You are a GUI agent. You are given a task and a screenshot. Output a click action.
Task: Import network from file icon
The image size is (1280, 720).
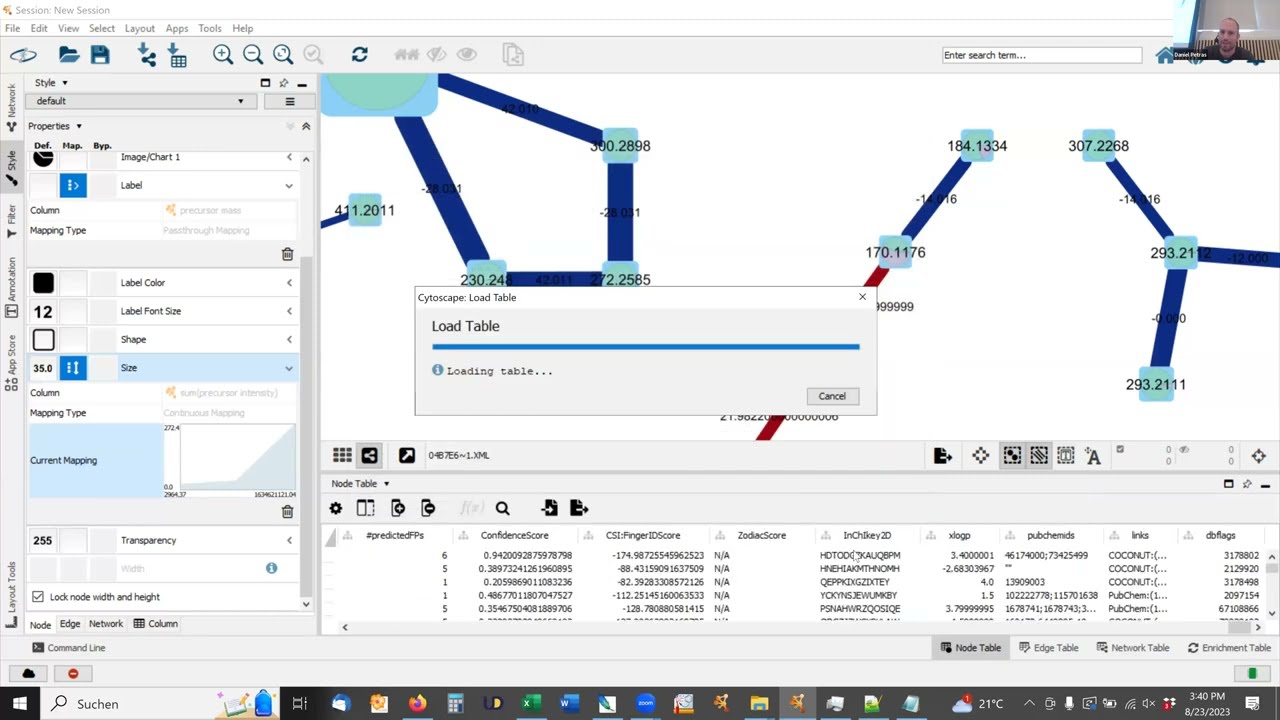(x=147, y=55)
